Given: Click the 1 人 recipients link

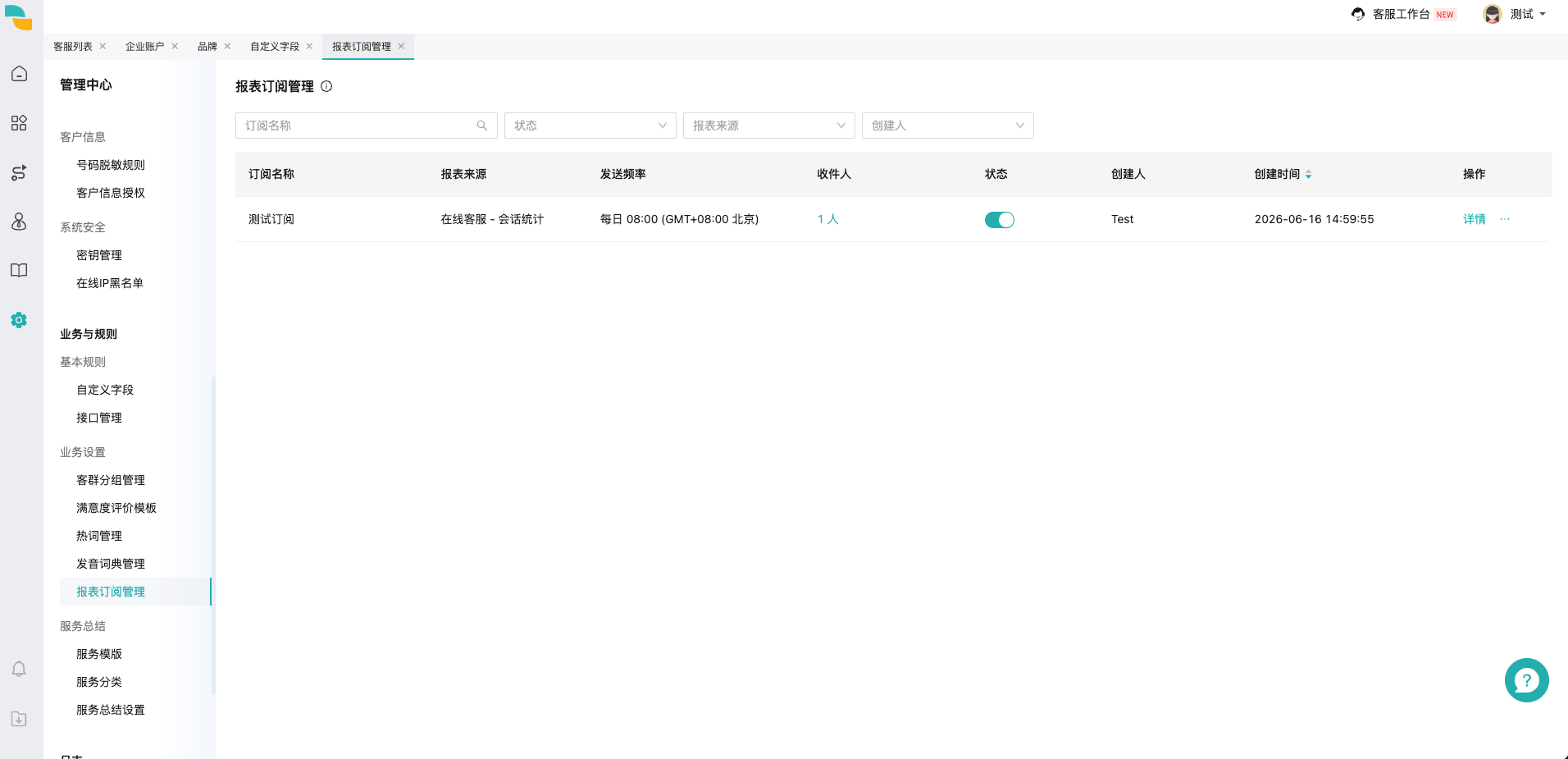Looking at the screenshot, I should (x=828, y=219).
